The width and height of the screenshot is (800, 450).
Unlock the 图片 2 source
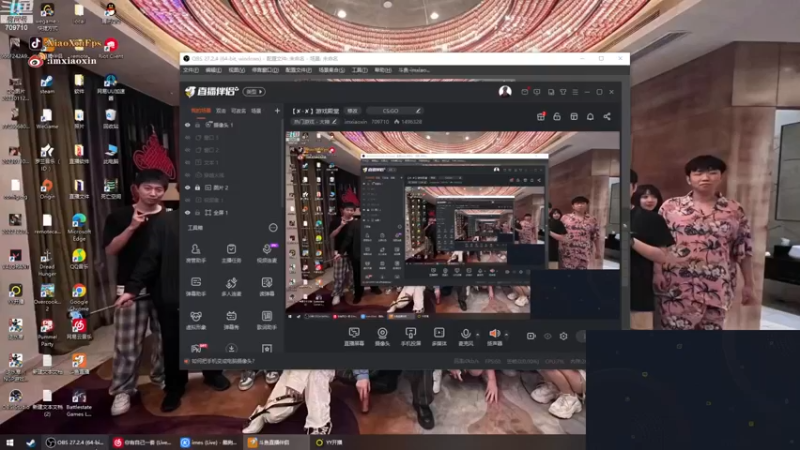[x=198, y=188]
